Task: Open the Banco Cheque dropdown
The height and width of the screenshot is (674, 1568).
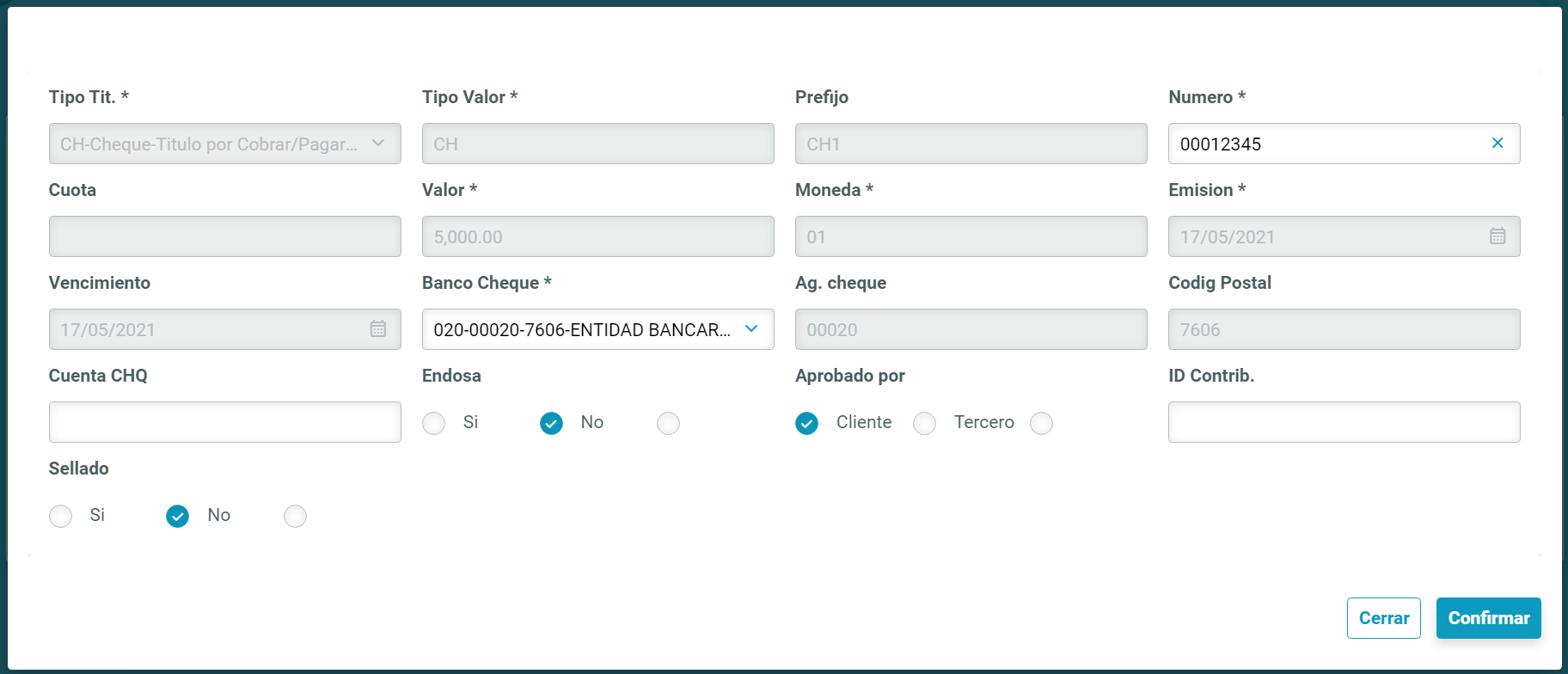Action: [750, 329]
